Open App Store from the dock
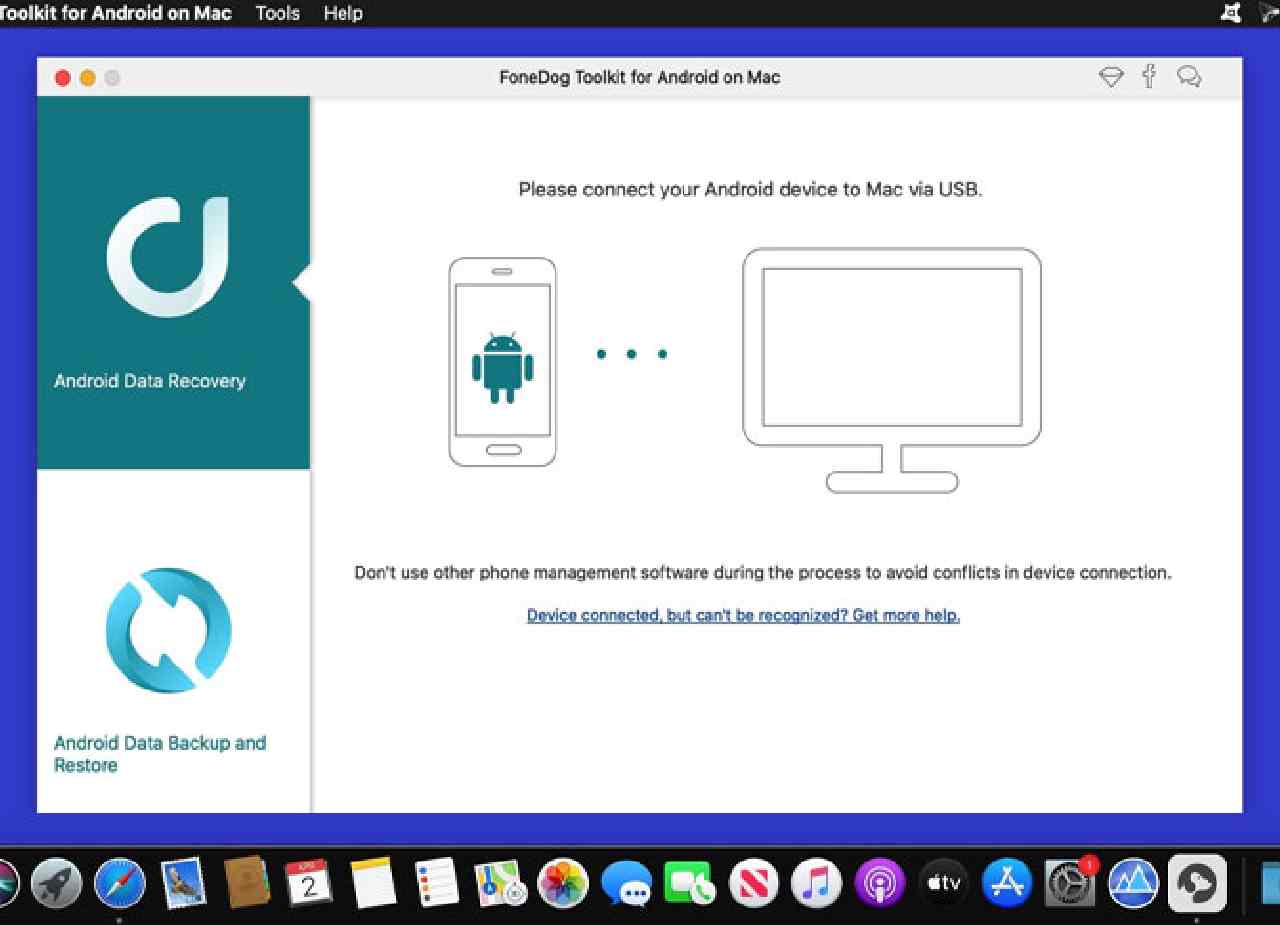This screenshot has height=925, width=1280. coord(1007,884)
